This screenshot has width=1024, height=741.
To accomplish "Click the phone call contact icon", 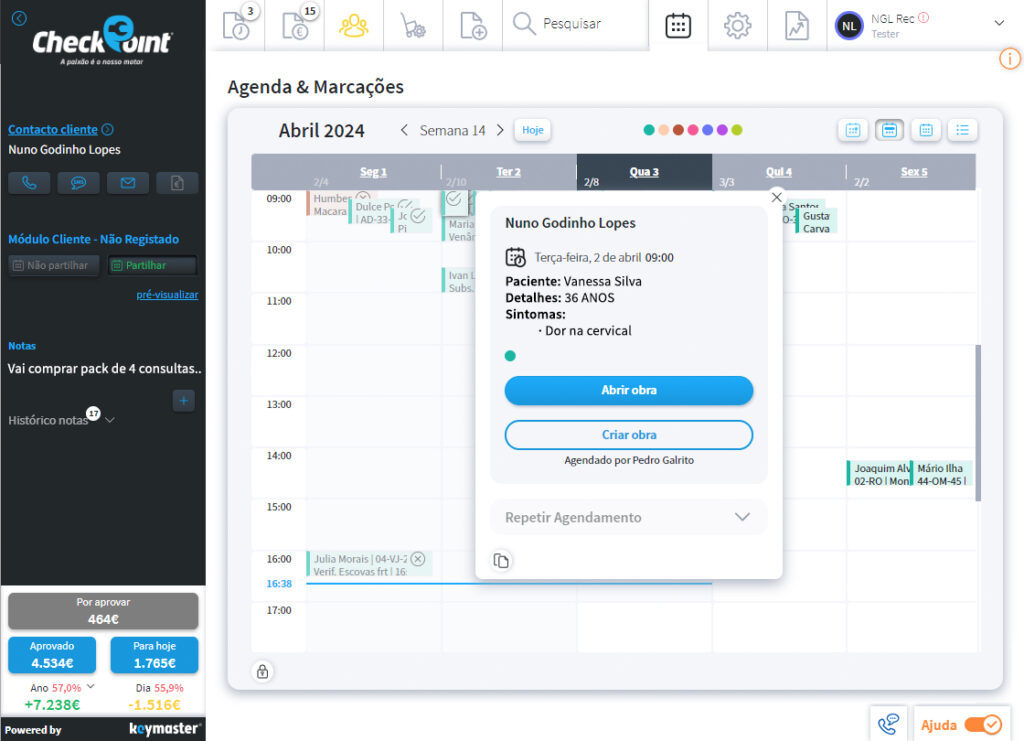I will pyautogui.click(x=29, y=183).
